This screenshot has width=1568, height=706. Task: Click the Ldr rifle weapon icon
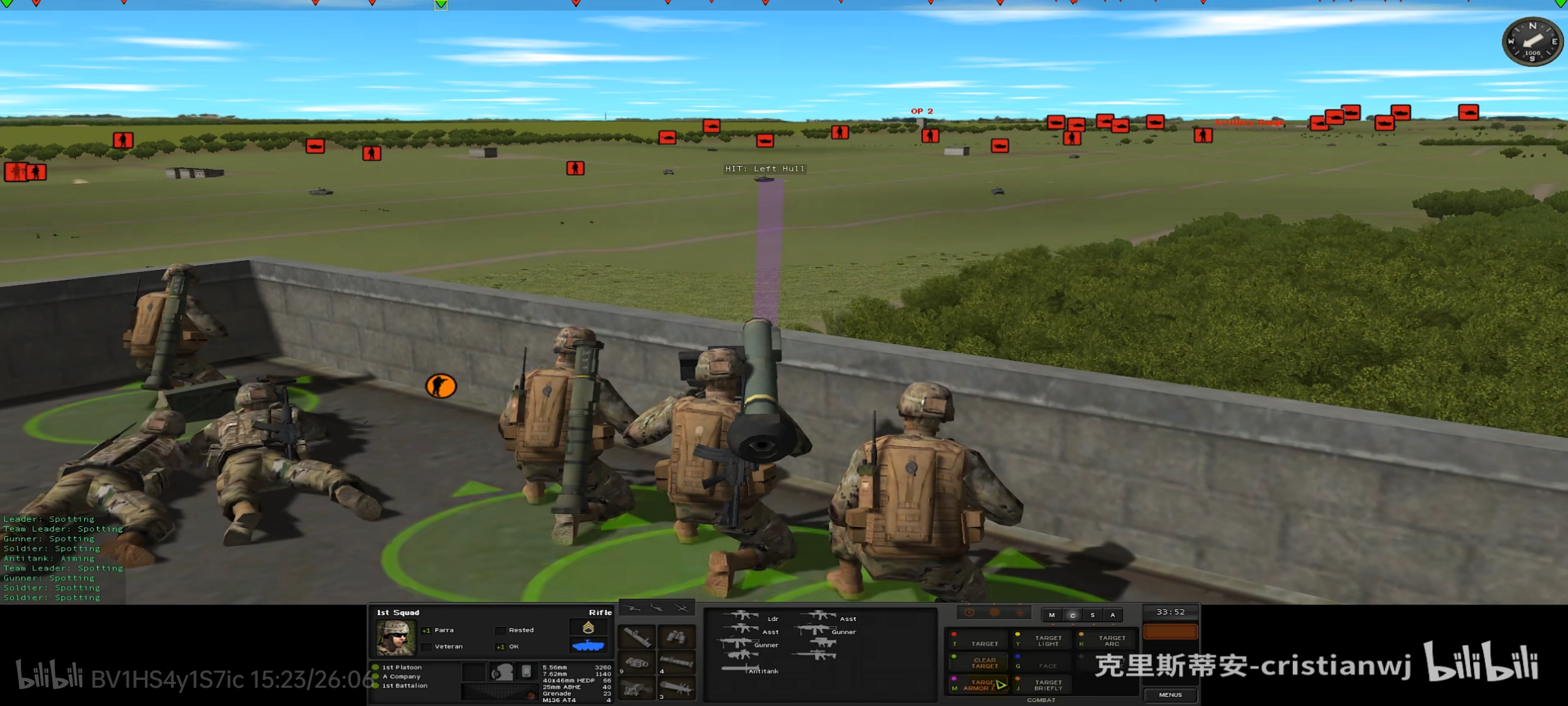coord(740,615)
